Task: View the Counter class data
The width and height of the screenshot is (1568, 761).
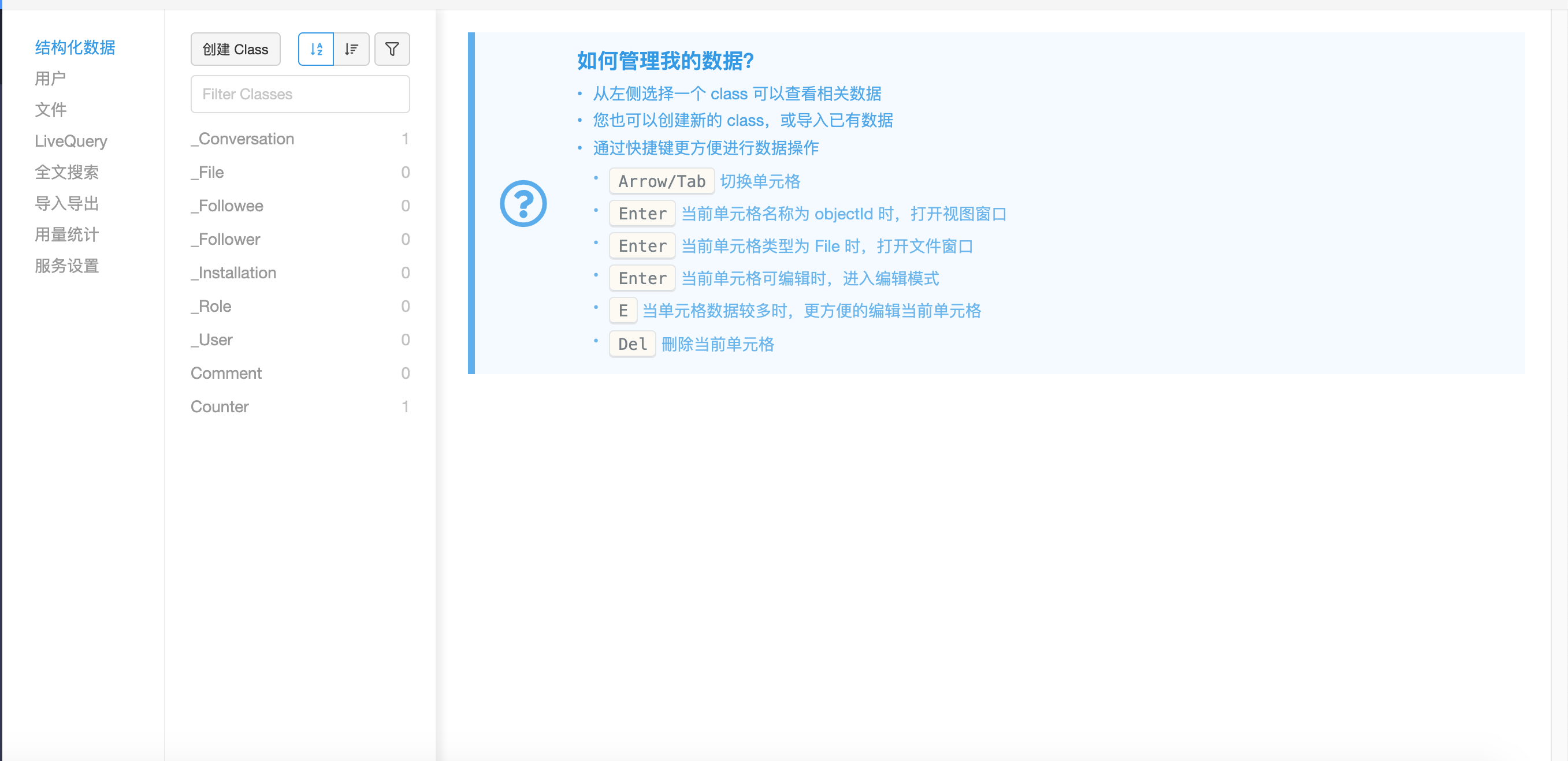Action: point(220,406)
